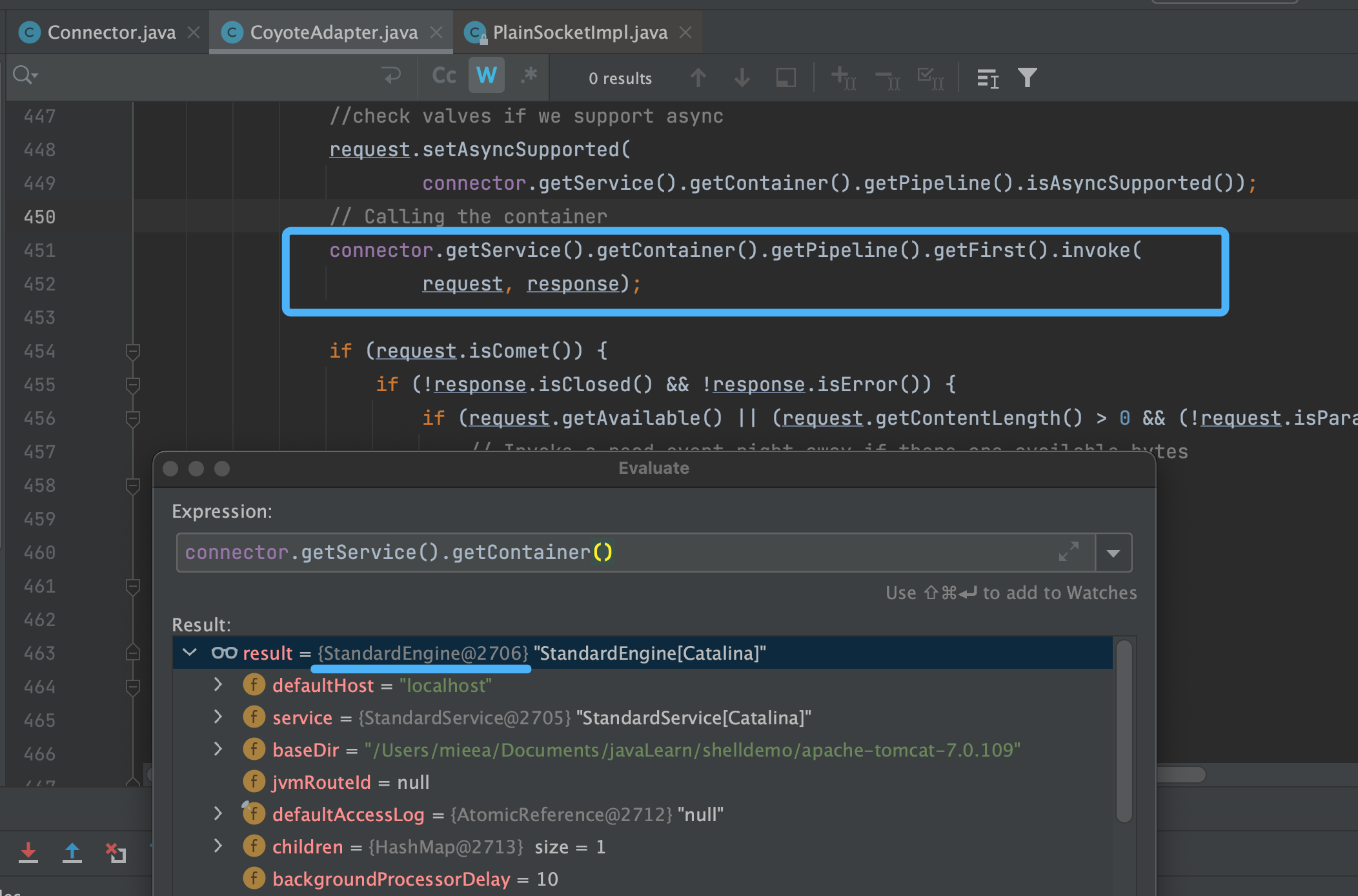Collapse the result StandardEngine node
Screen dimensions: 1358x896
point(190,653)
